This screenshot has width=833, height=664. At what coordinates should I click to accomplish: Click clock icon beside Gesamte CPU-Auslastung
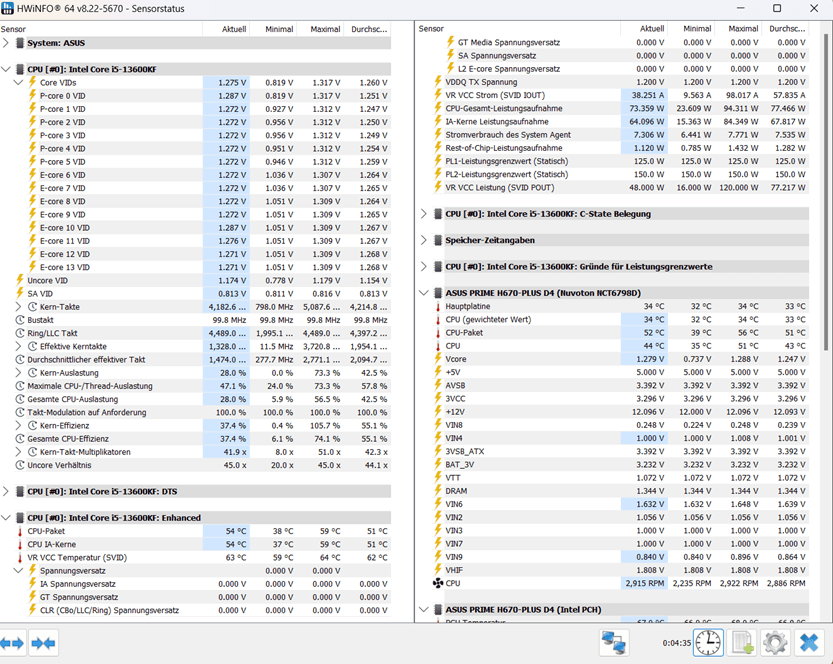pyautogui.click(x=20, y=399)
